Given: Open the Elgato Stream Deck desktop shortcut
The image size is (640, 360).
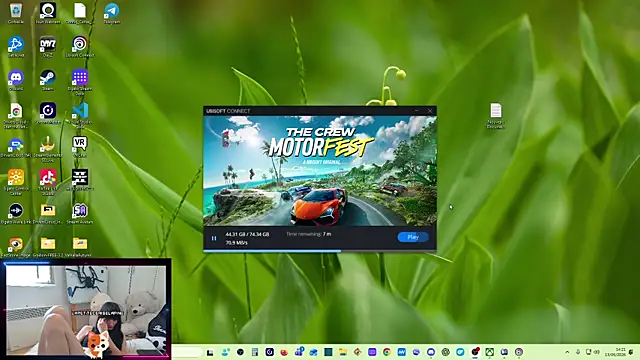Looking at the screenshot, I should click(x=80, y=82).
